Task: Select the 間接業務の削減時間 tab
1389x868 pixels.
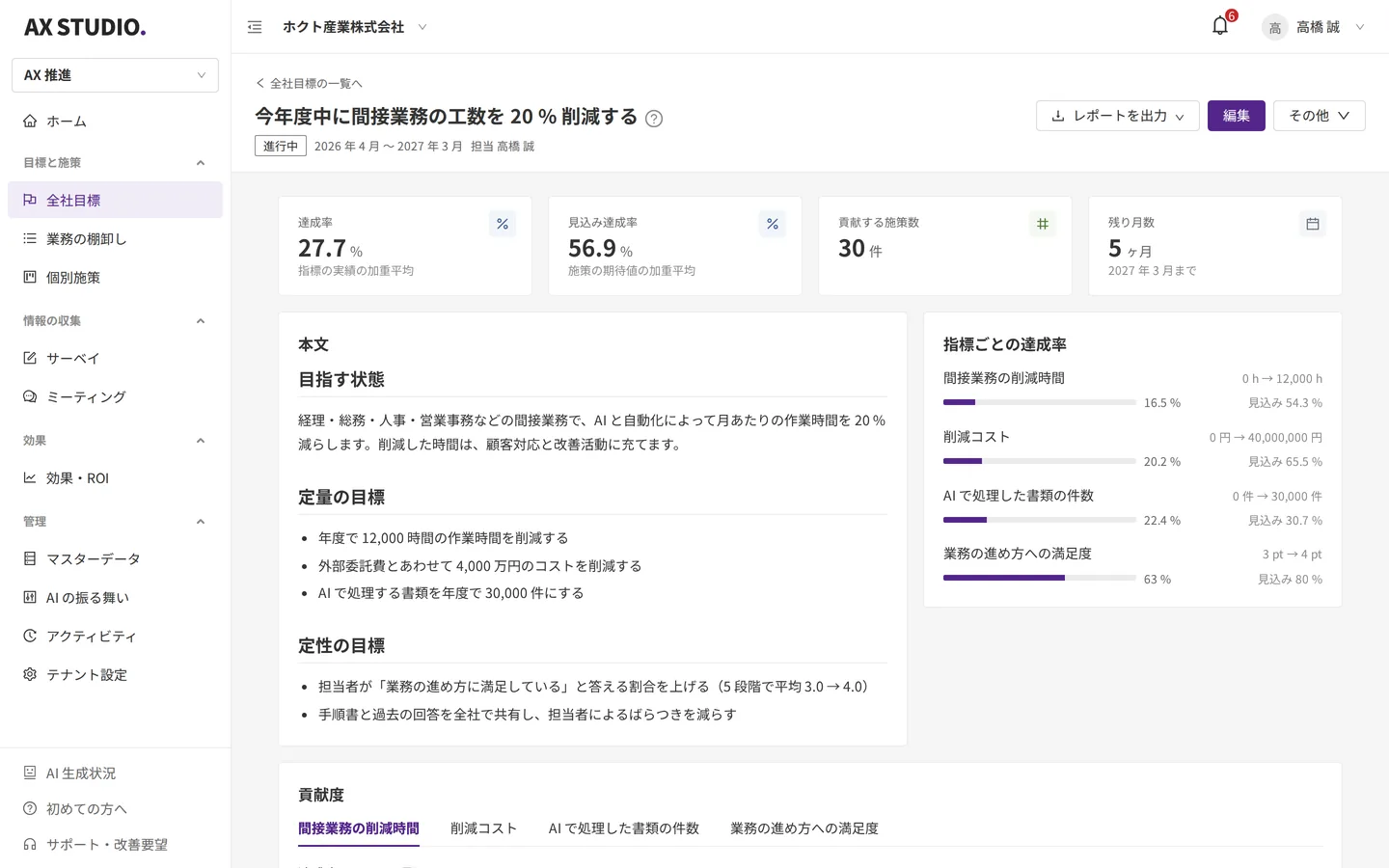Action: [359, 828]
